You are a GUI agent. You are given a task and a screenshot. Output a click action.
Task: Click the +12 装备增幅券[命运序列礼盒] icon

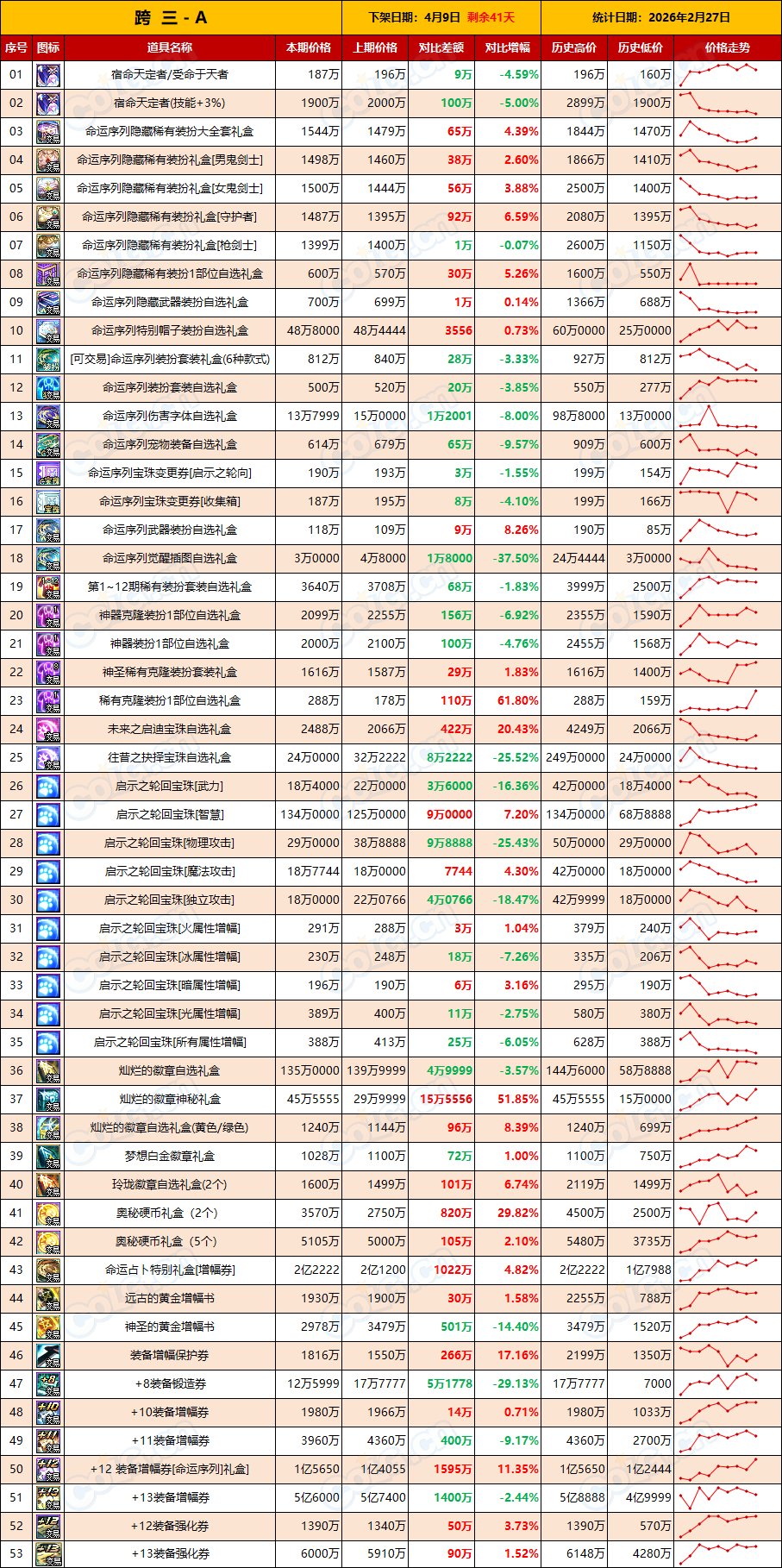pyautogui.click(x=48, y=1470)
